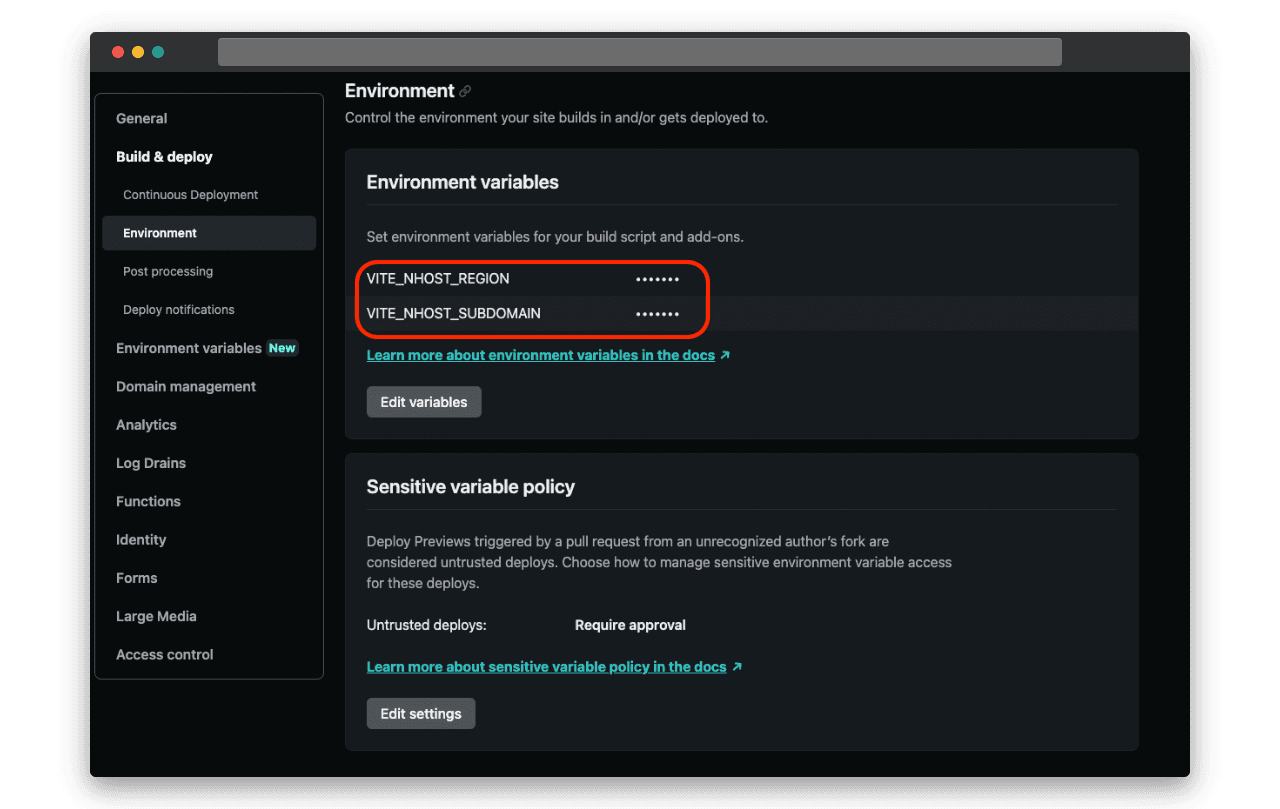Viewport: 1280px width, 809px height.
Task: Open Environment variables marked New
Action: tap(189, 348)
